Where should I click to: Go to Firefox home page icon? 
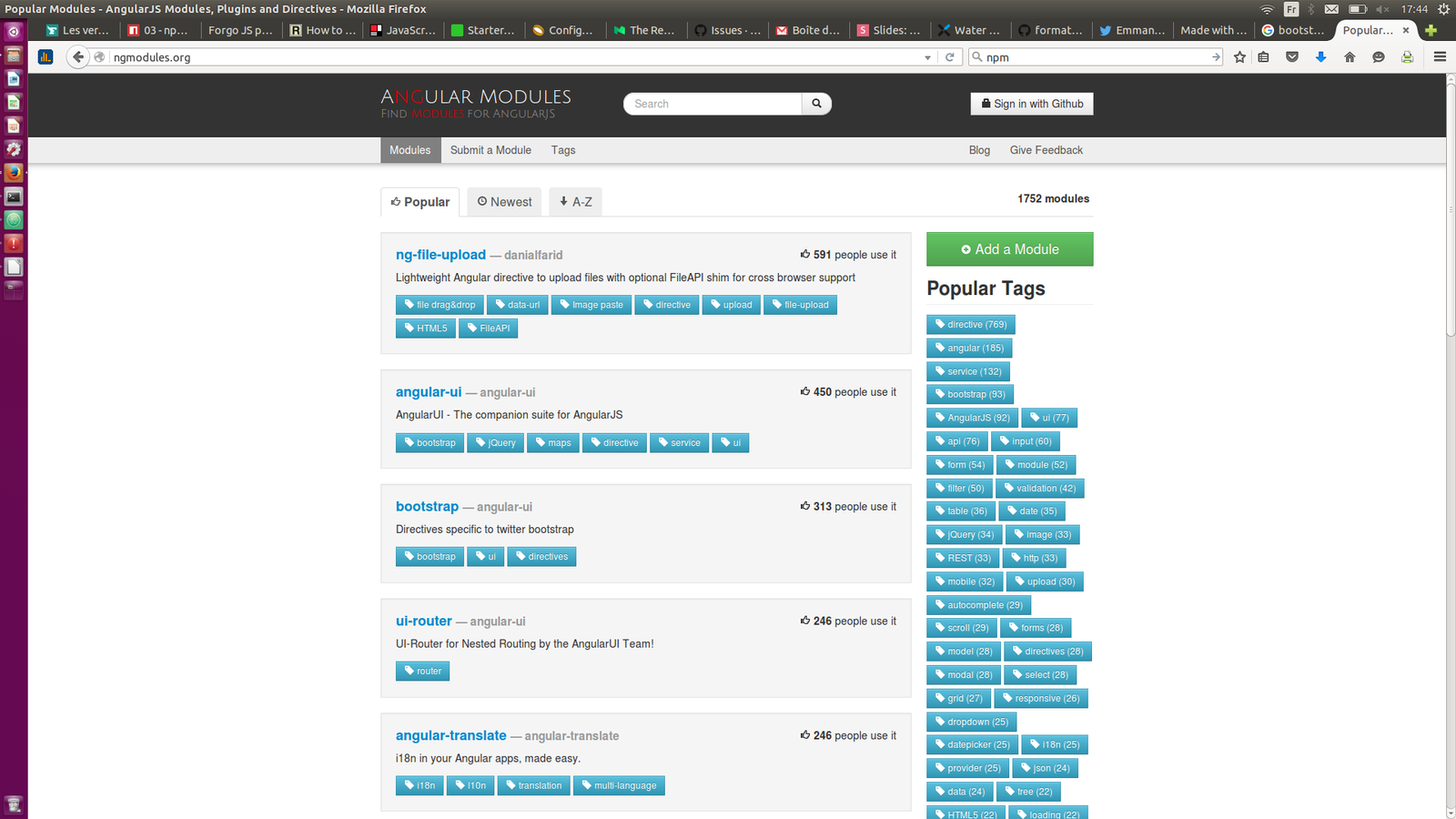1350,56
